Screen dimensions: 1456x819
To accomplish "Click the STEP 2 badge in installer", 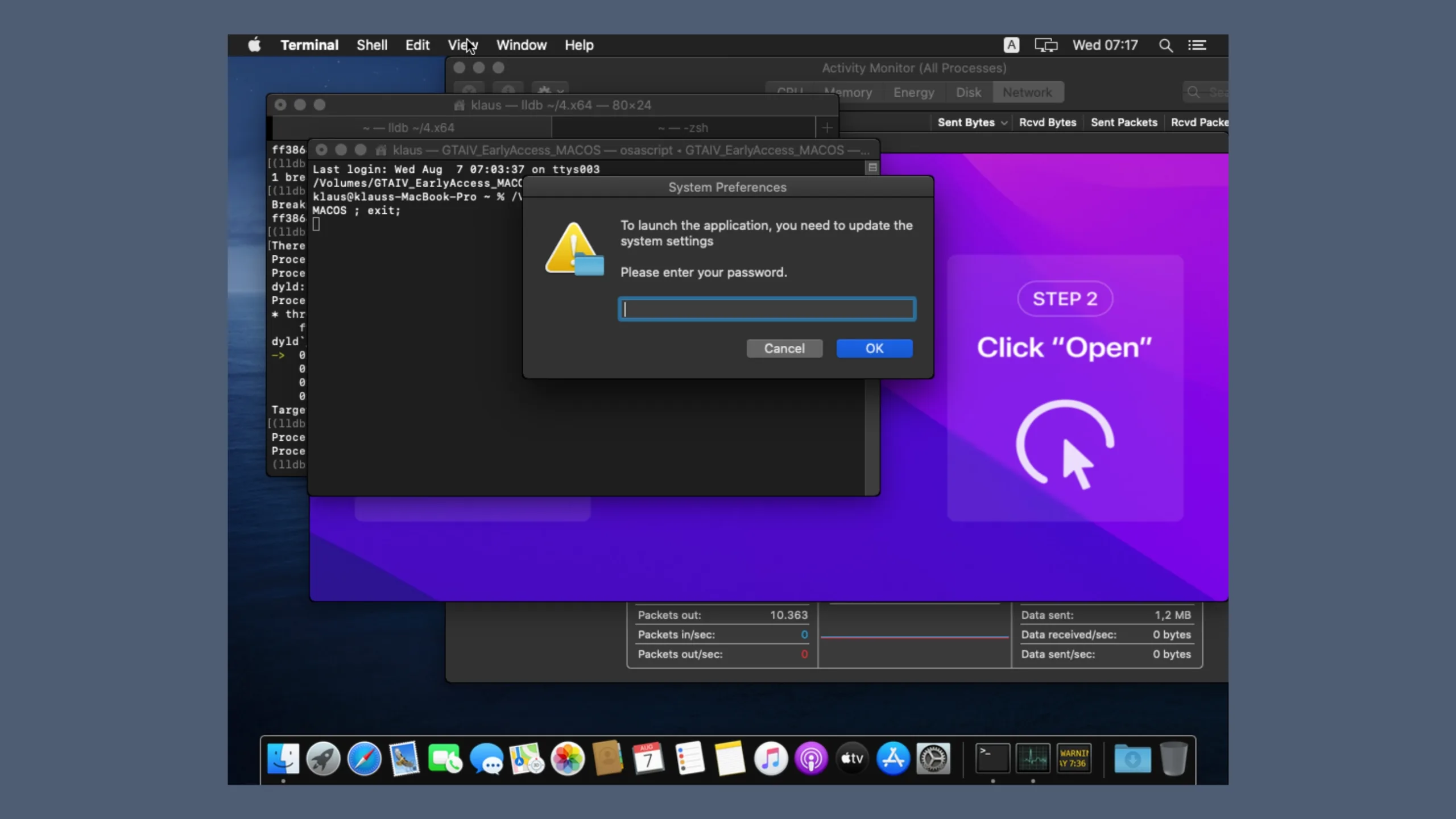I will click(1065, 299).
